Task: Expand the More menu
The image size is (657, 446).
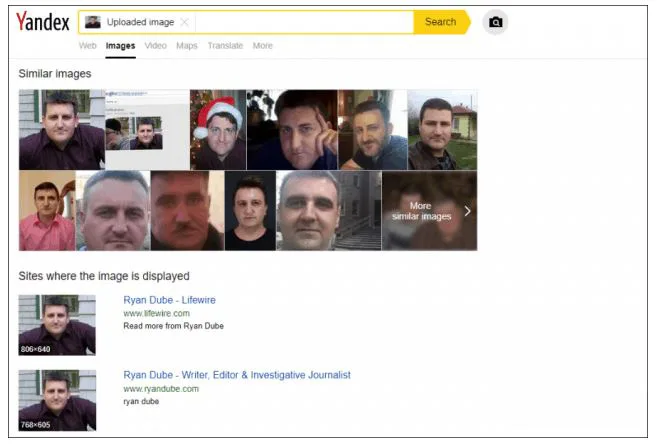Action: pyautogui.click(x=262, y=46)
